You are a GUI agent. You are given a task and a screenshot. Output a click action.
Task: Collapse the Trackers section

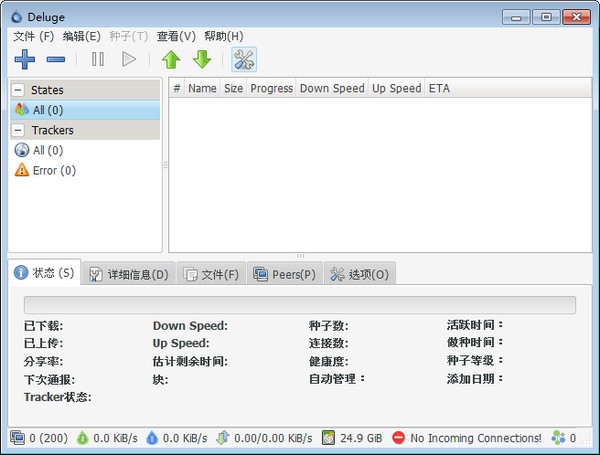click(x=19, y=130)
